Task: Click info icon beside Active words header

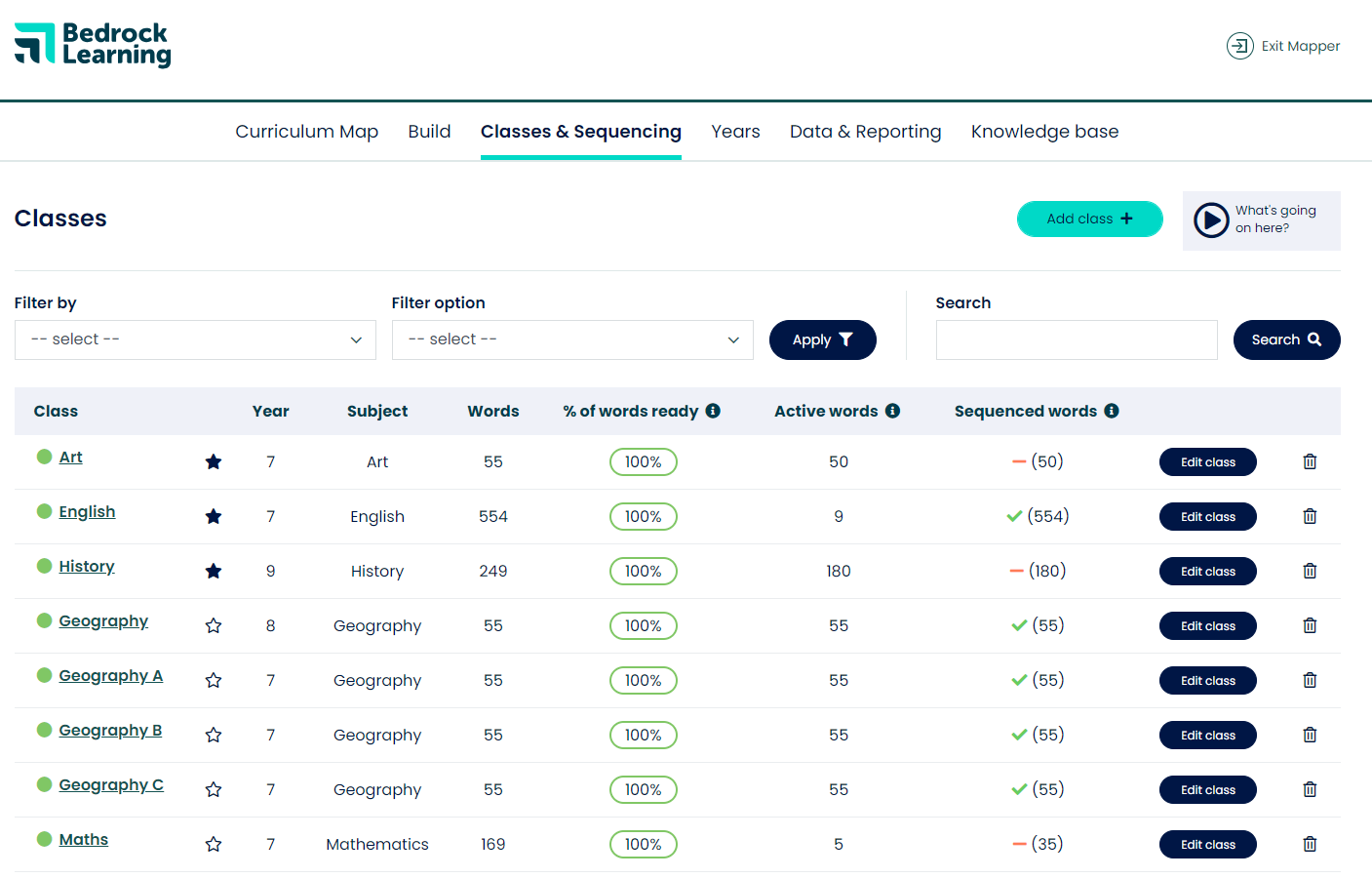Action: (x=892, y=411)
